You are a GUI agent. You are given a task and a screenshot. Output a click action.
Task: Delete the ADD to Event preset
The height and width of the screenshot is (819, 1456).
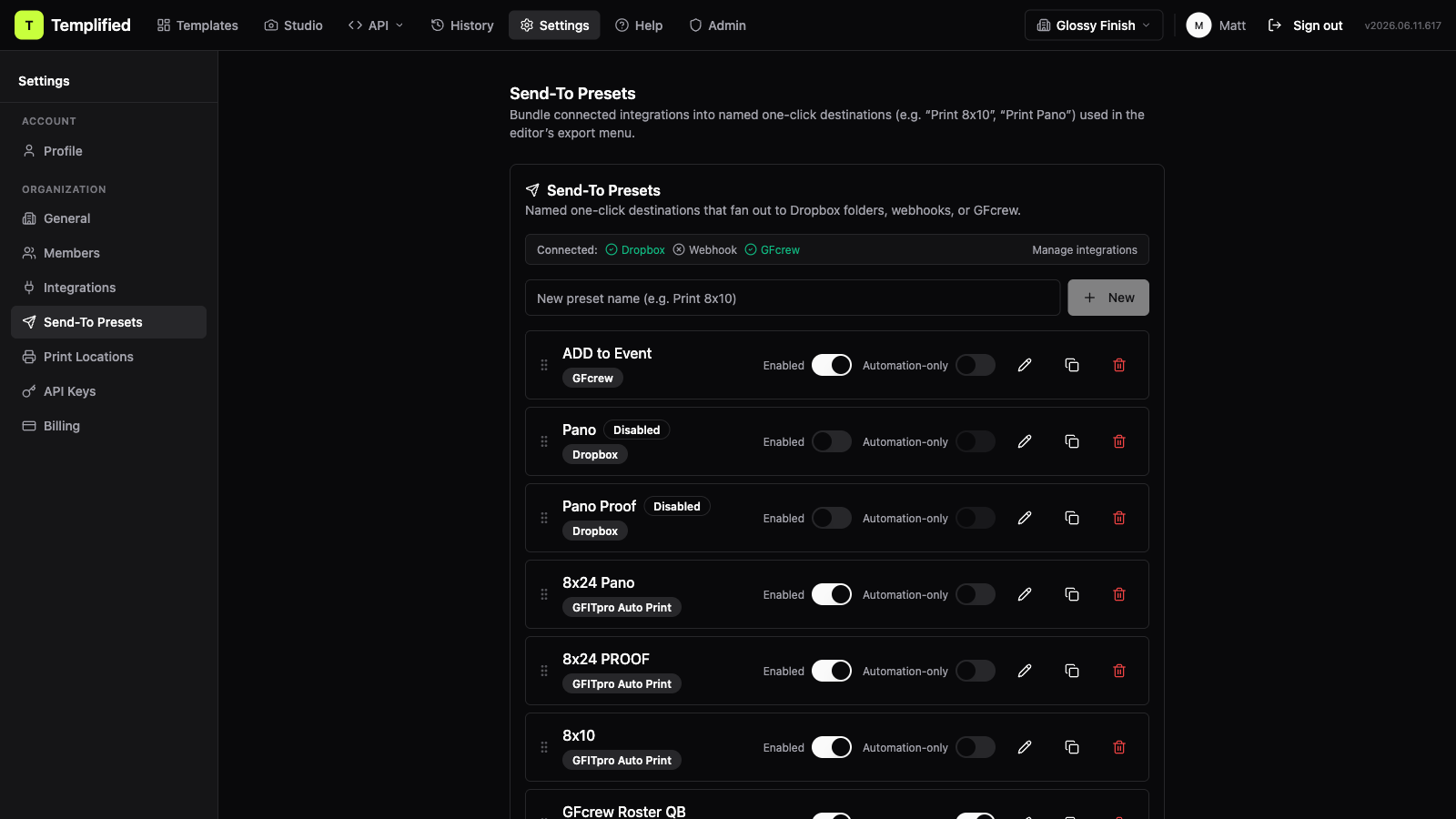(1119, 365)
